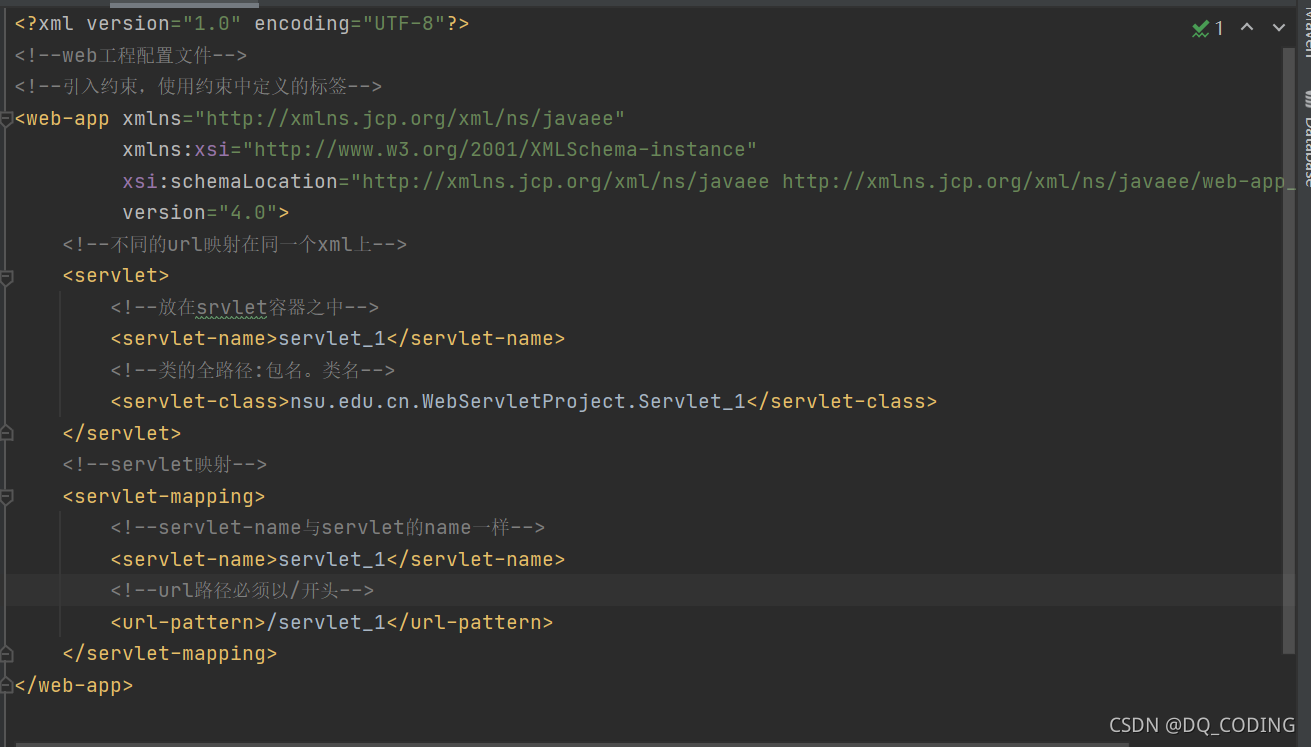This screenshot has width=1311, height=747.
Task: Collapse the servlet-mapping opening tag fold marker
Action: point(6,496)
